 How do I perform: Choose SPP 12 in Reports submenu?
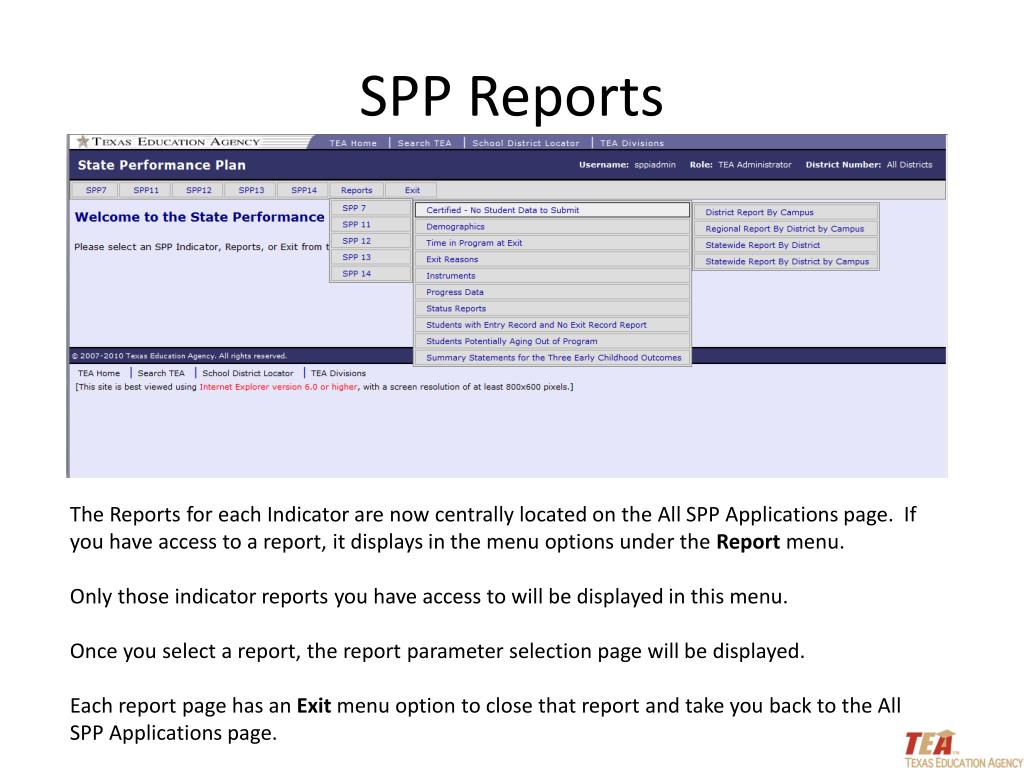370,240
